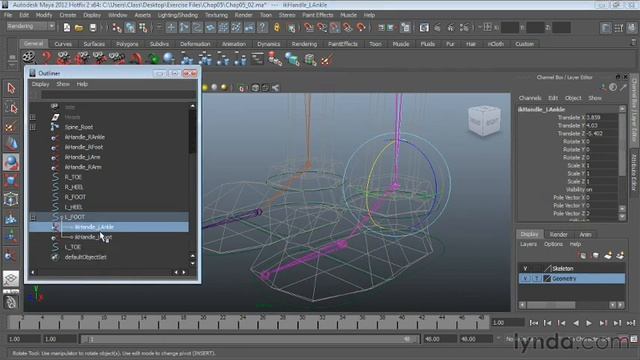Select ikHandle_RAnkle in the Outliner
Image resolution: width=640 pixels, height=360 pixels.
(x=84, y=137)
